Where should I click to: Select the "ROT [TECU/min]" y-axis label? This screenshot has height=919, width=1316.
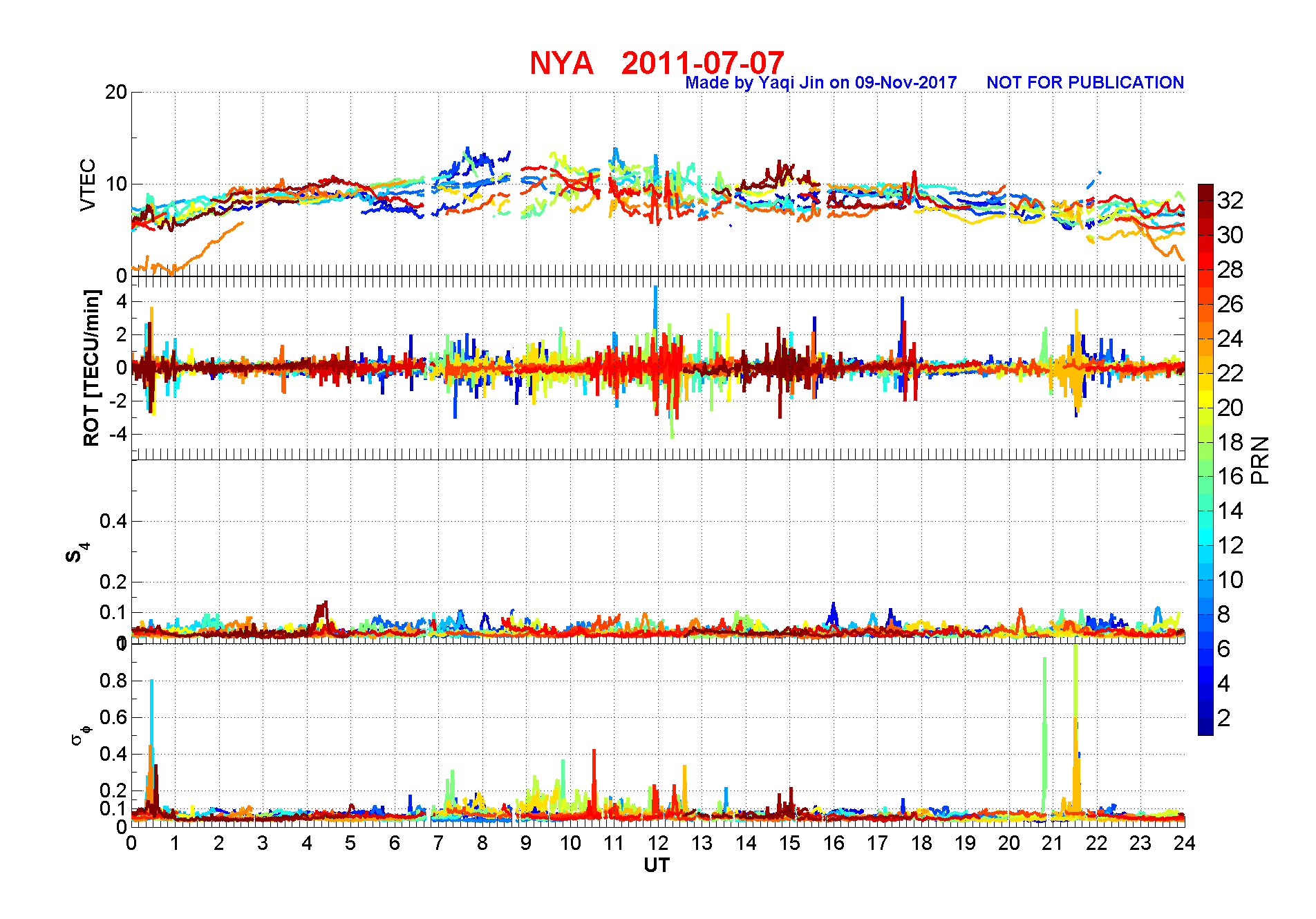tap(91, 368)
